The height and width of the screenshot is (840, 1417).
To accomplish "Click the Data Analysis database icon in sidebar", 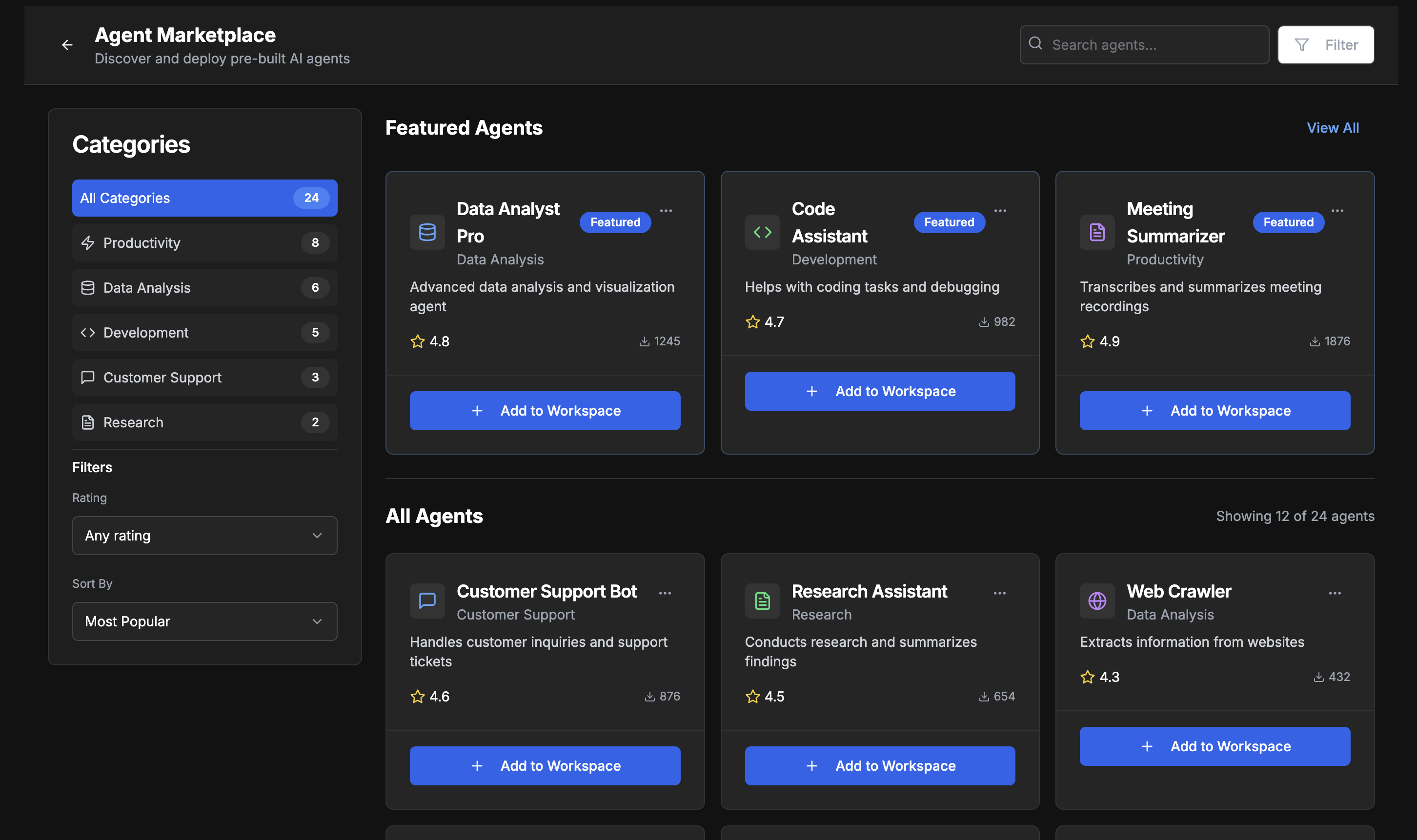I will click(88, 287).
